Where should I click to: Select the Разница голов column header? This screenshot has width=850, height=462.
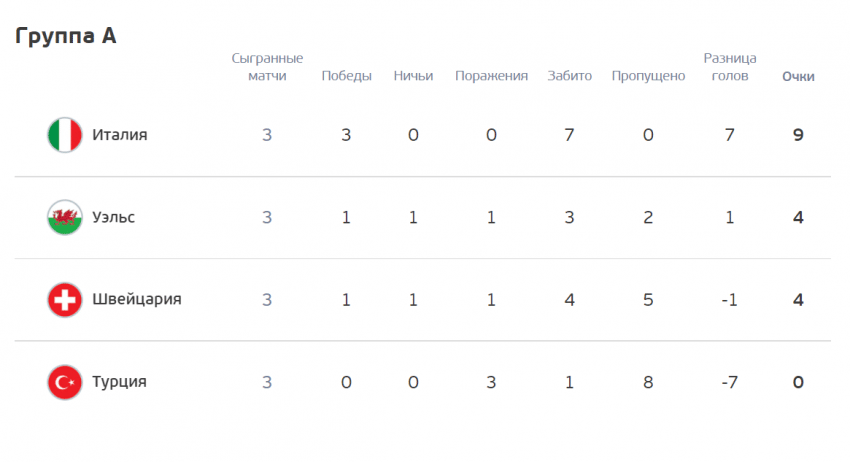730,67
